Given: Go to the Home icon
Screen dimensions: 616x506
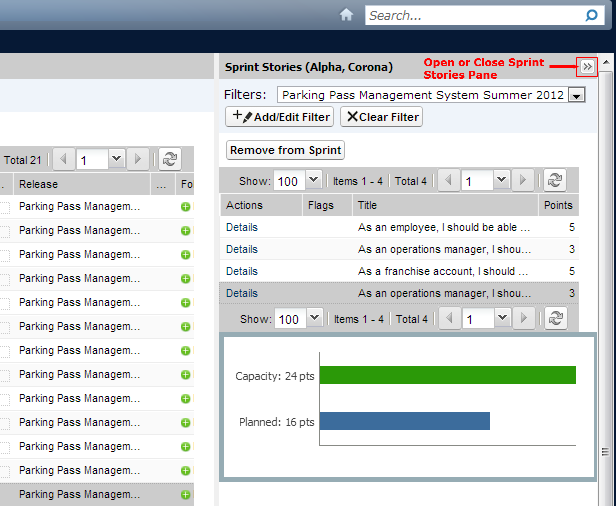Looking at the screenshot, I should coord(346,15).
